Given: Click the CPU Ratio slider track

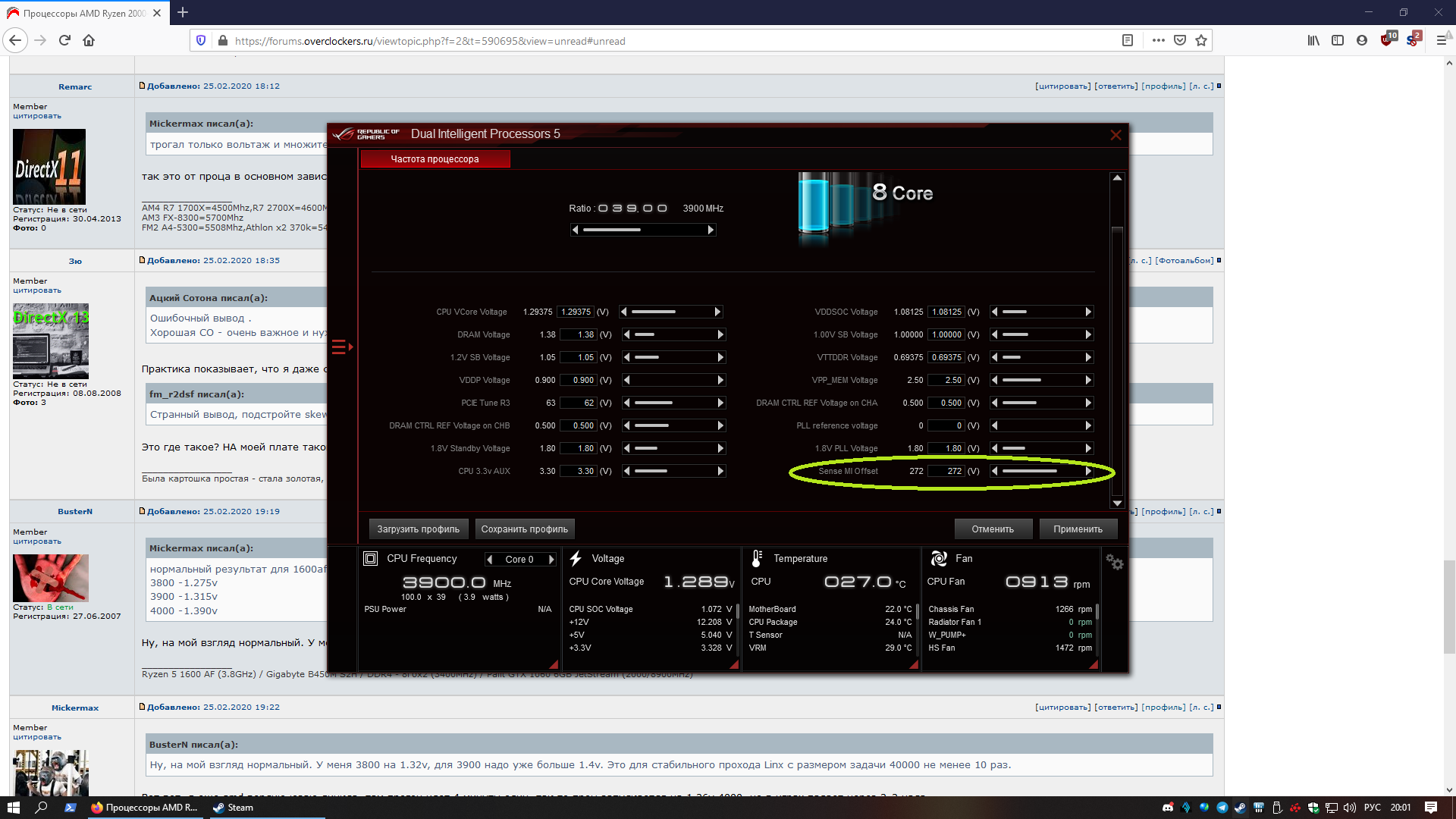Looking at the screenshot, I should point(643,230).
